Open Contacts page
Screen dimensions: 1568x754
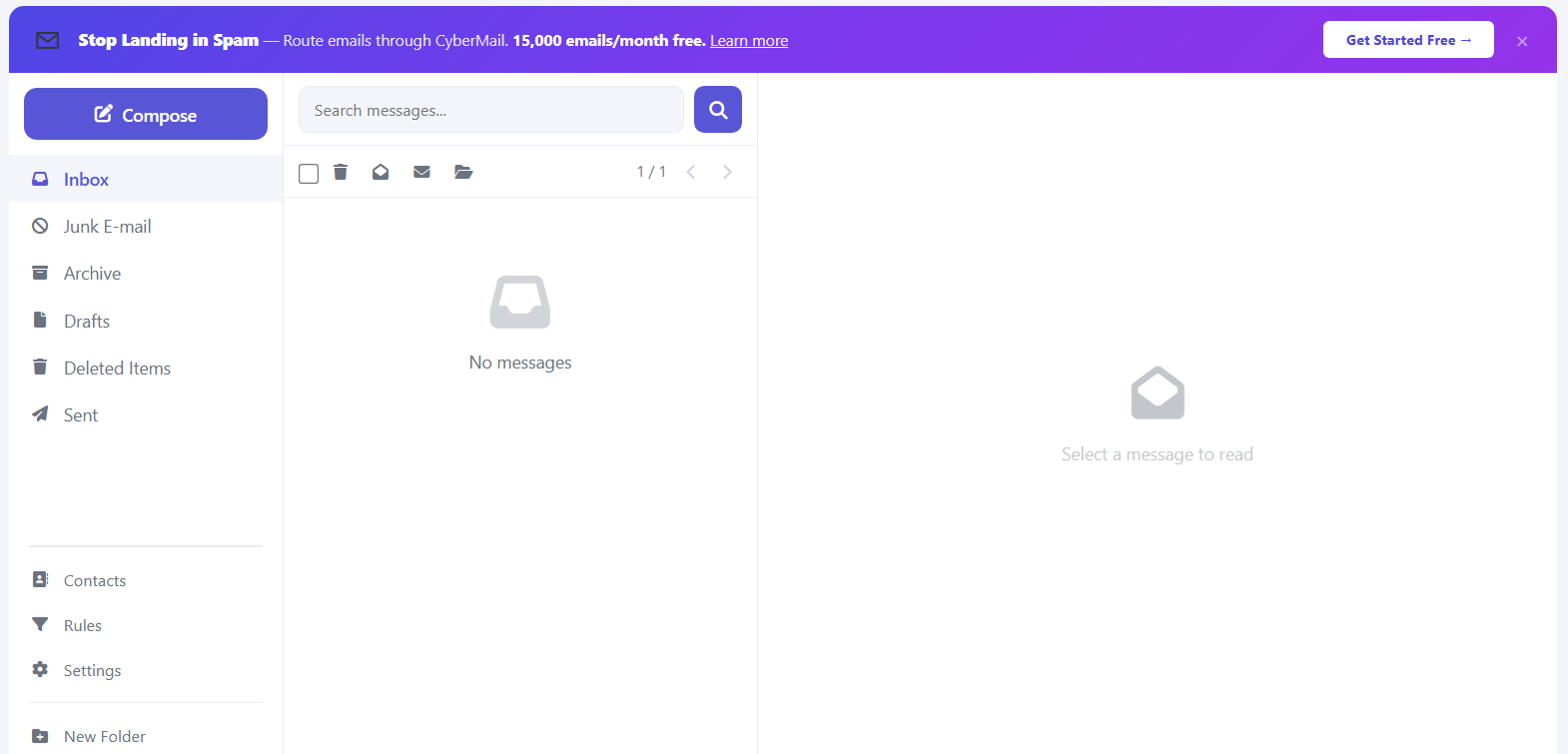pyautogui.click(x=146, y=580)
